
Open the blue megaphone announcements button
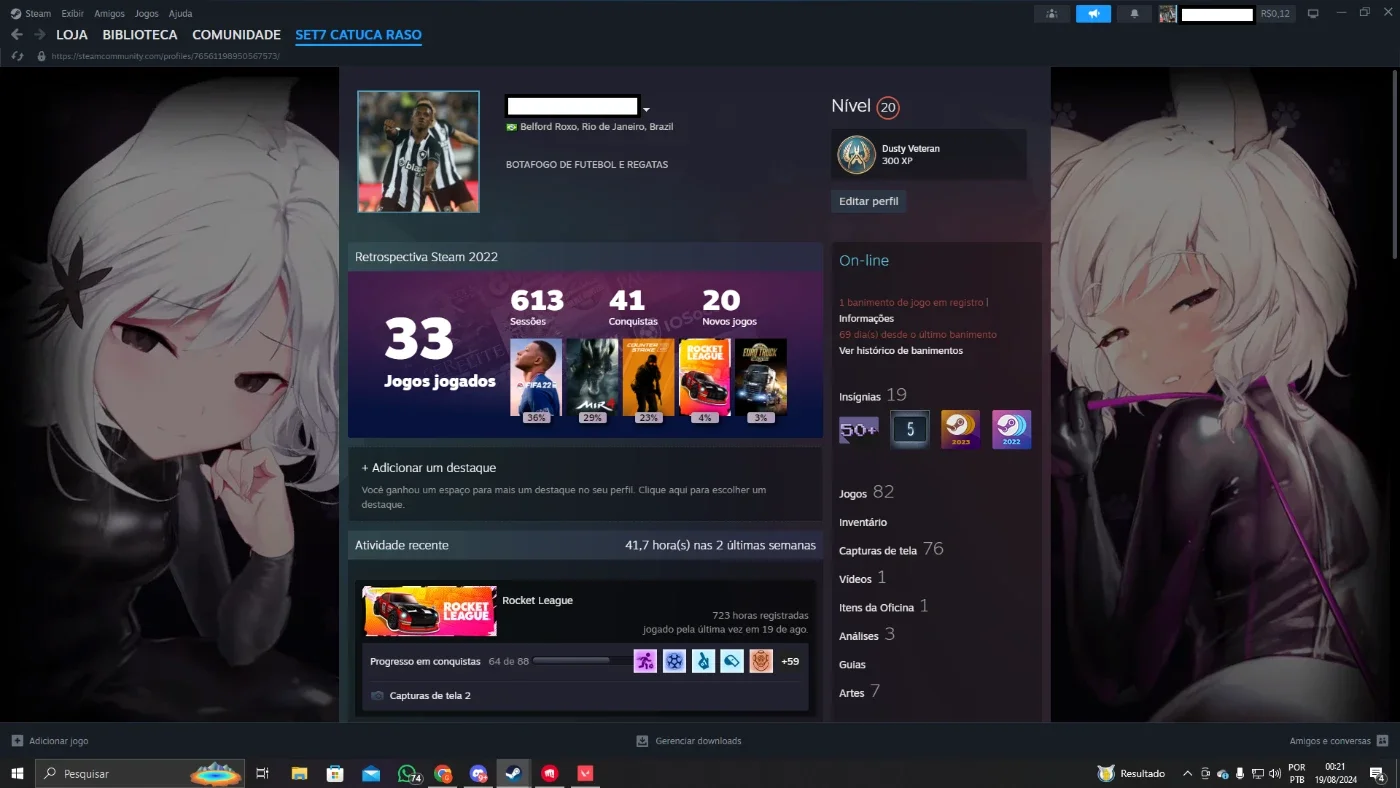coord(1093,14)
